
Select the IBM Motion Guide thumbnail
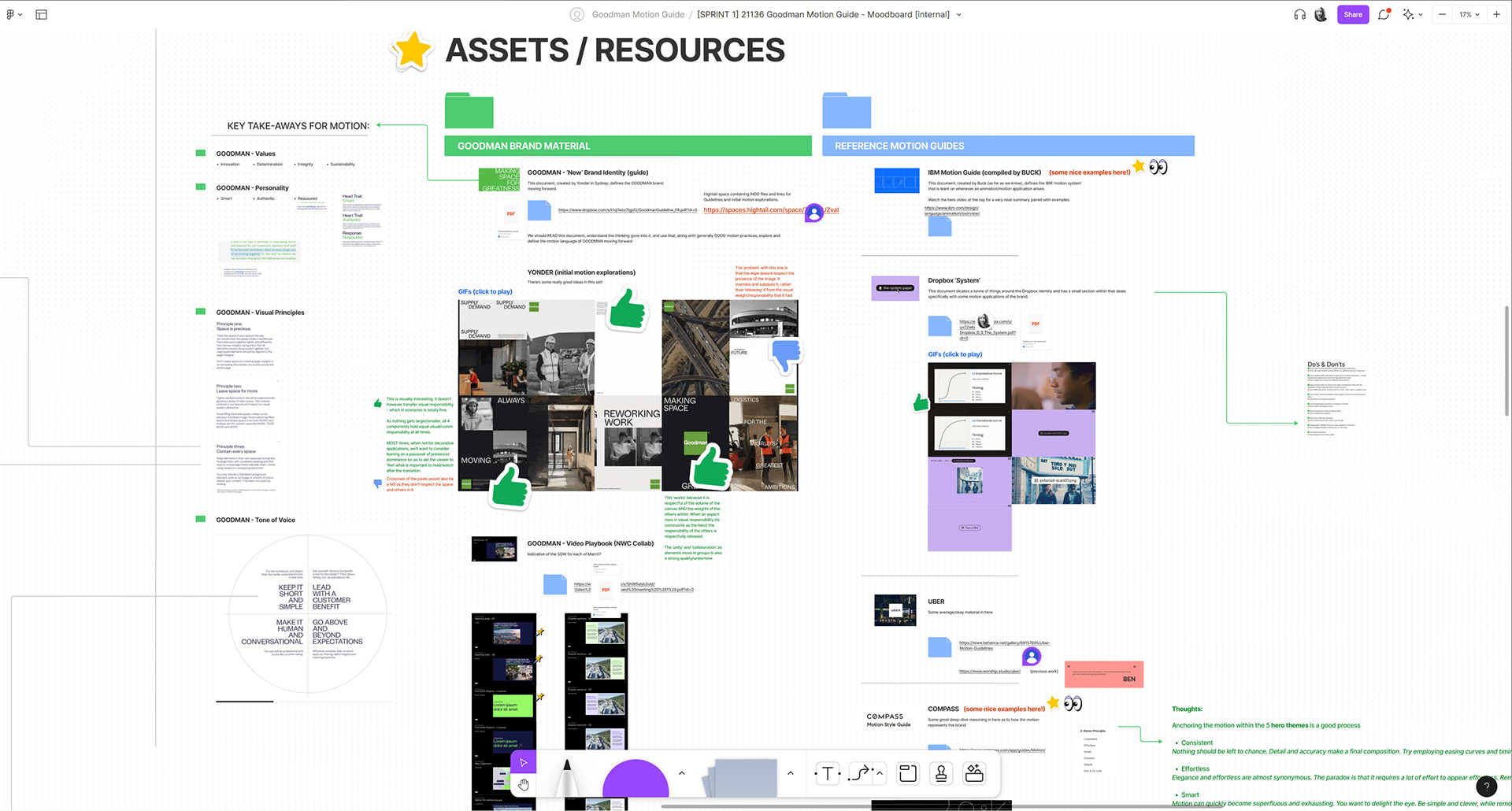(x=897, y=180)
